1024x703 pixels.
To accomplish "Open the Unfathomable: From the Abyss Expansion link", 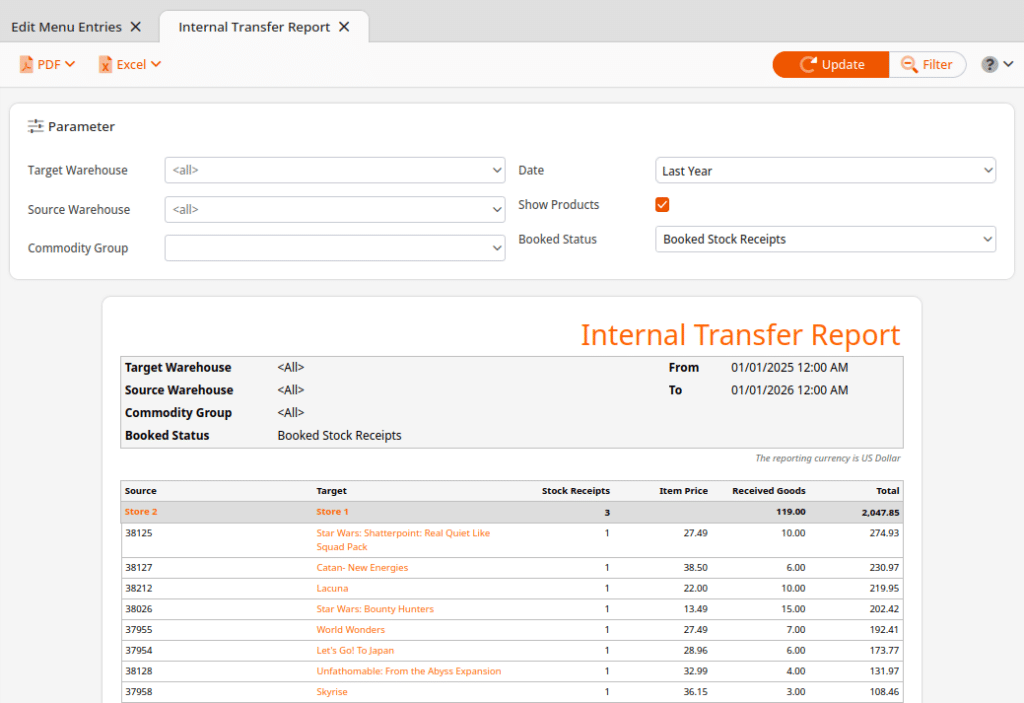I will pos(409,671).
